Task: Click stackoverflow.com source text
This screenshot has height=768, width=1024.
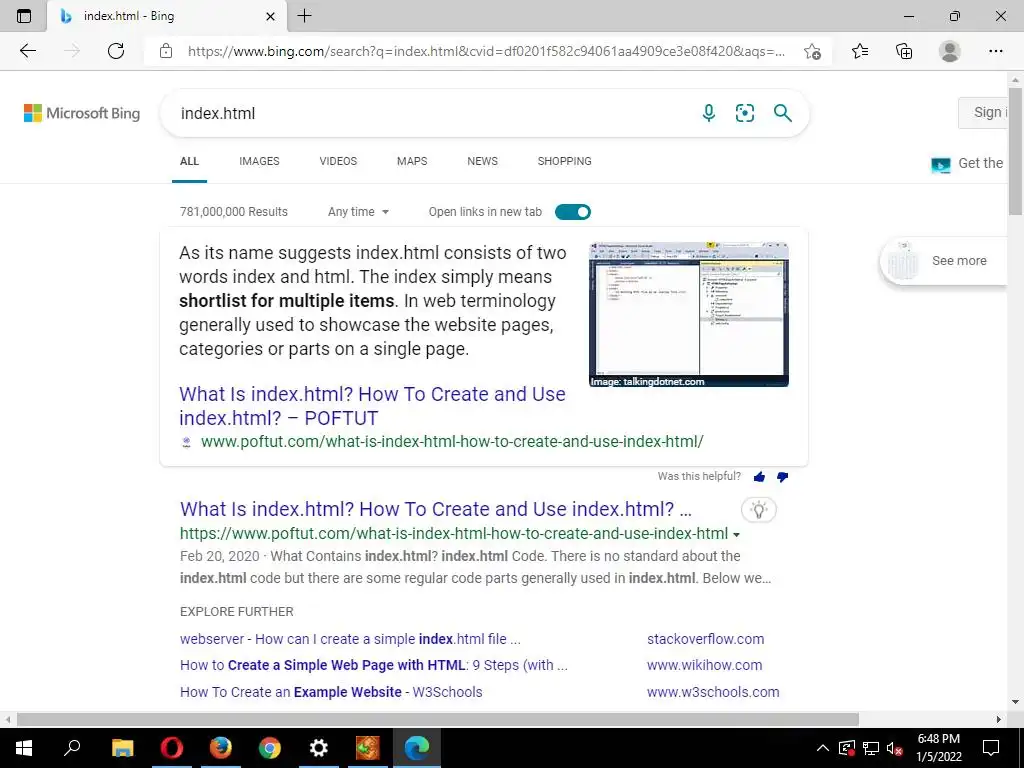Action: click(x=705, y=639)
